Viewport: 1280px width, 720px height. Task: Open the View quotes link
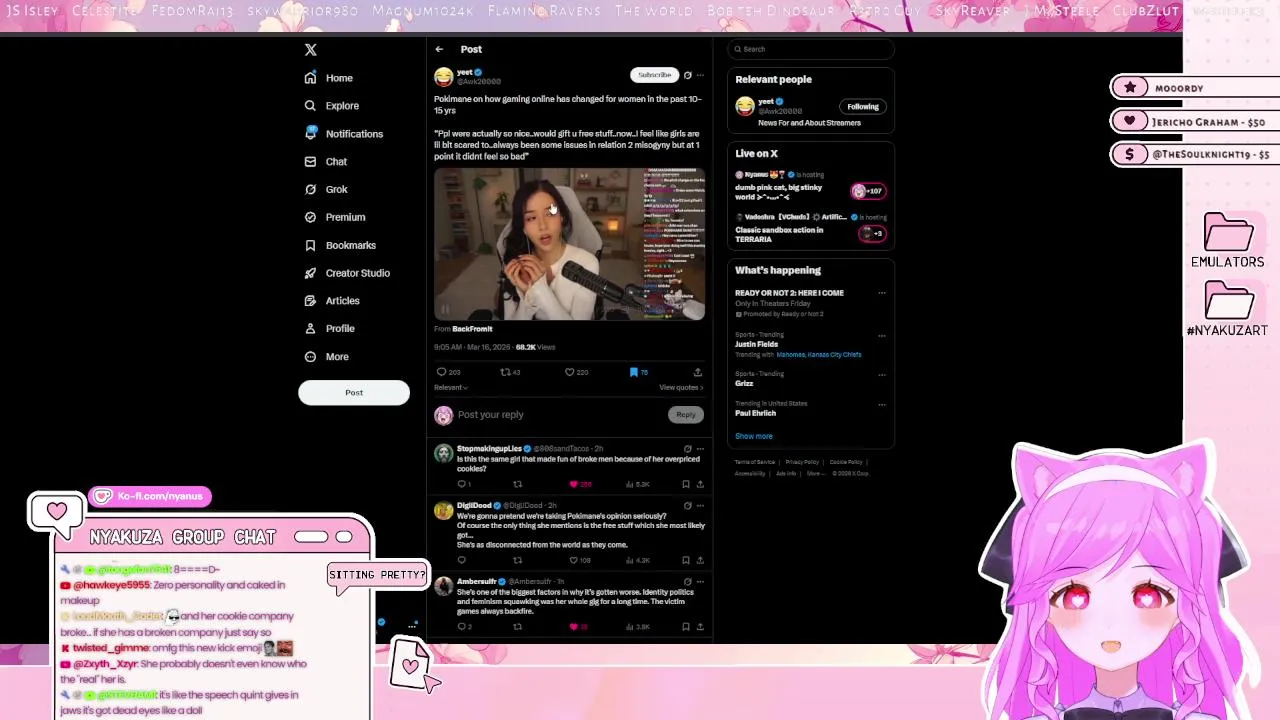680,388
